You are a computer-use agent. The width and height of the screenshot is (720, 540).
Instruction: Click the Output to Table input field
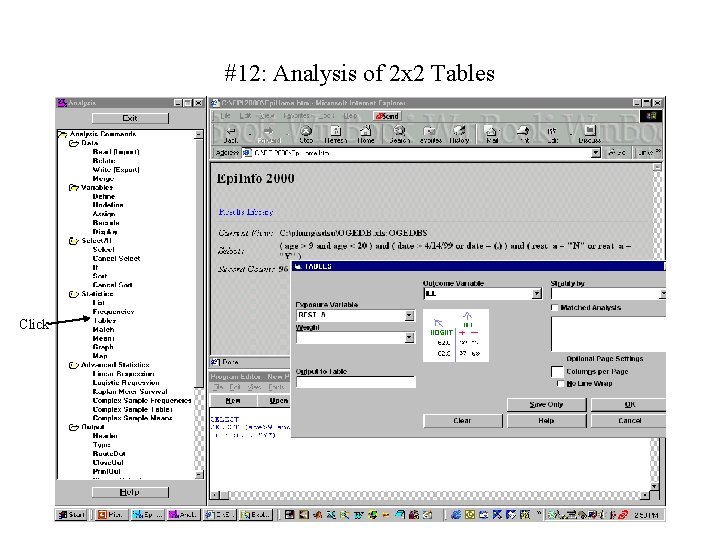(x=356, y=382)
